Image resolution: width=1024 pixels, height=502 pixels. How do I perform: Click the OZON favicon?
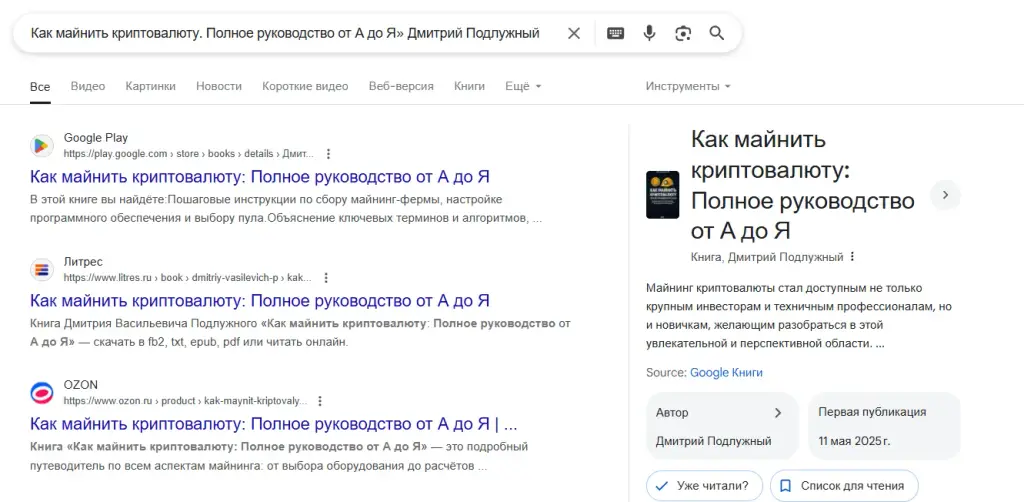coord(42,393)
